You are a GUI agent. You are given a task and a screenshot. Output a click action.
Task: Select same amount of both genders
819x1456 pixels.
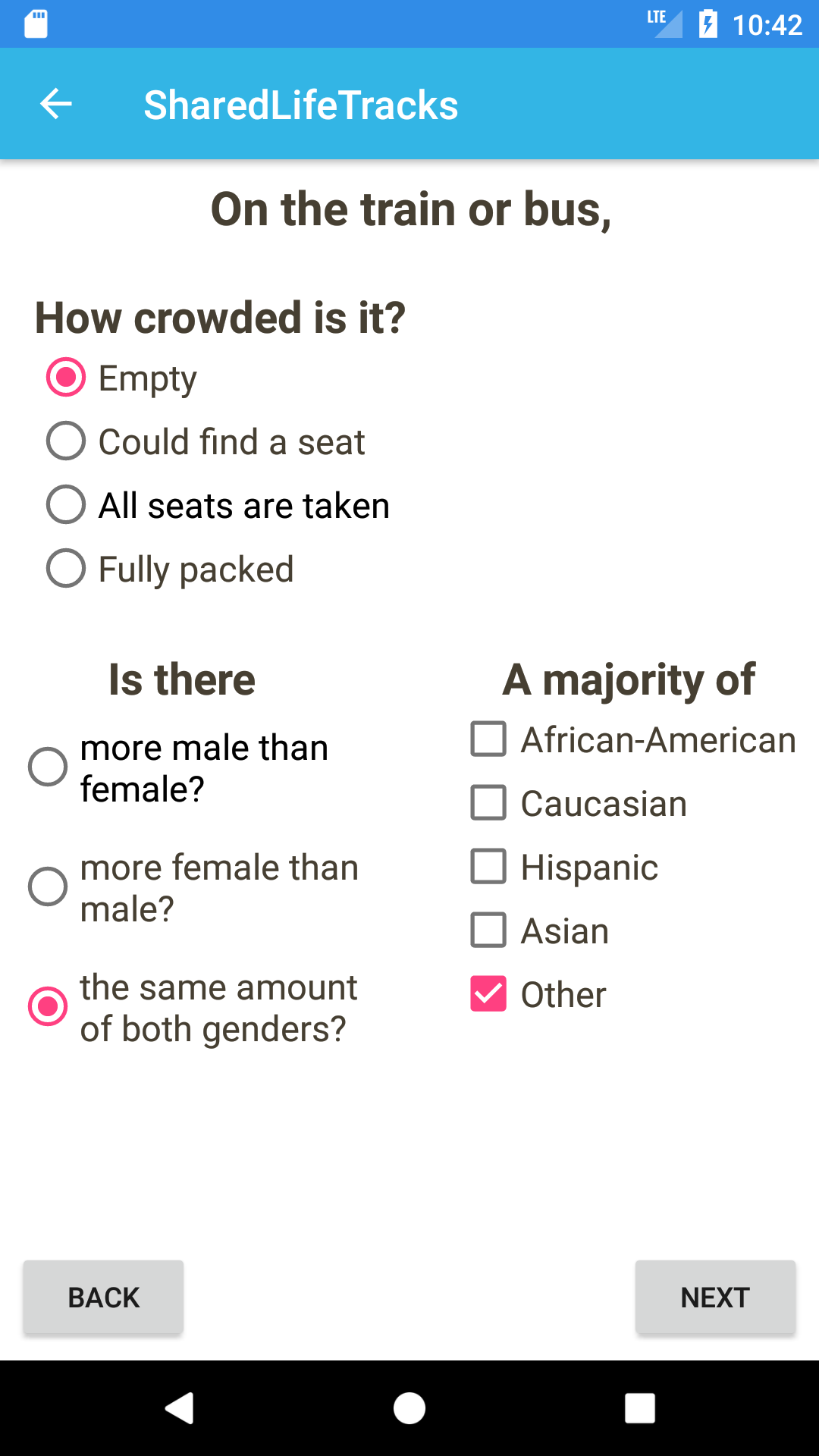coord(48,1006)
